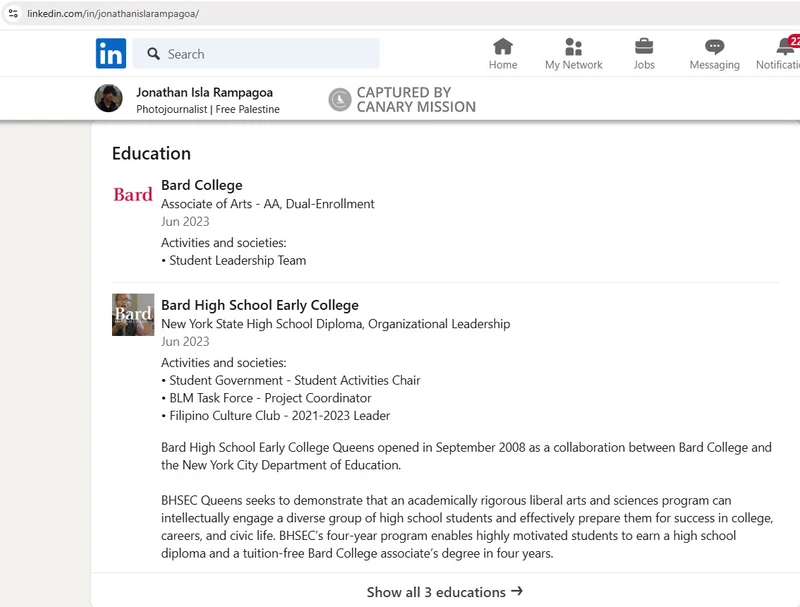Image resolution: width=800 pixels, height=607 pixels.
Task: Open the Messaging speech bubble icon
Action: click(714, 47)
